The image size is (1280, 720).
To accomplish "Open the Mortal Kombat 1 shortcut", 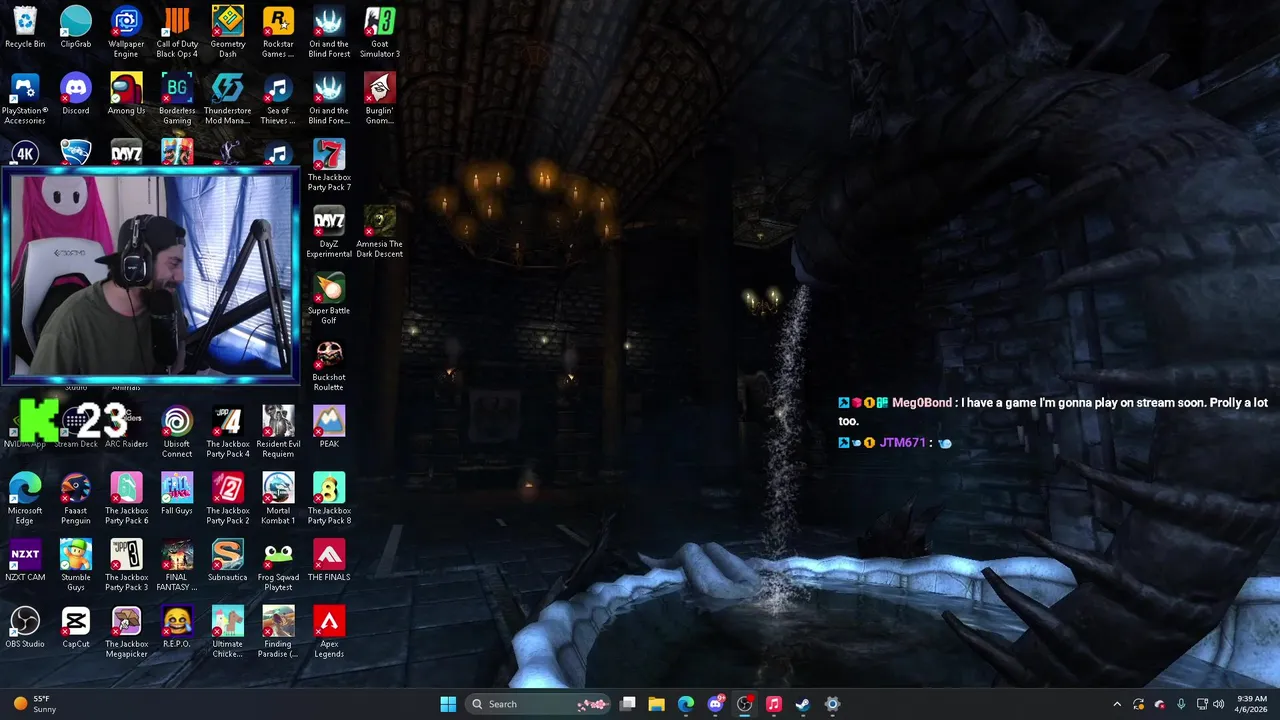I will 278,499.
